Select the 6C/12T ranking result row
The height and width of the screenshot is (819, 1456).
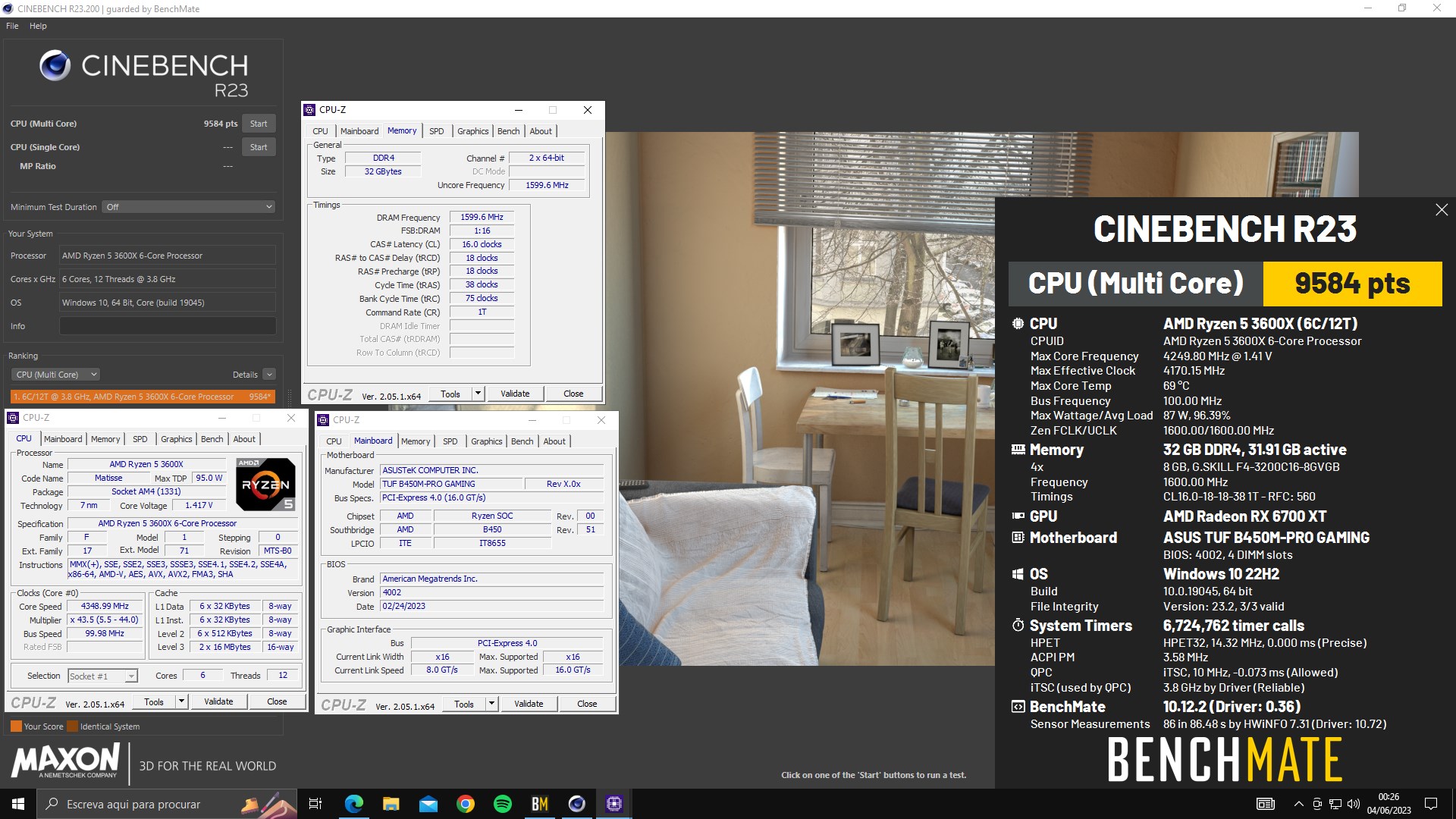(x=142, y=397)
